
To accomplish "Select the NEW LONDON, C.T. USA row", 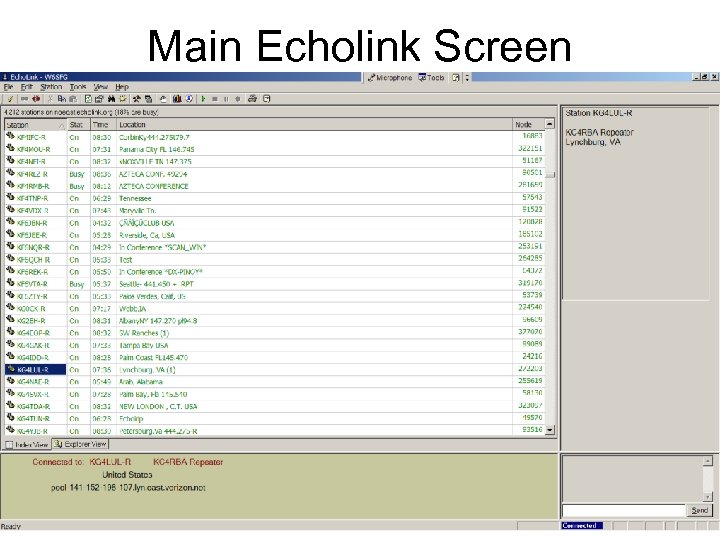I will click(274, 406).
